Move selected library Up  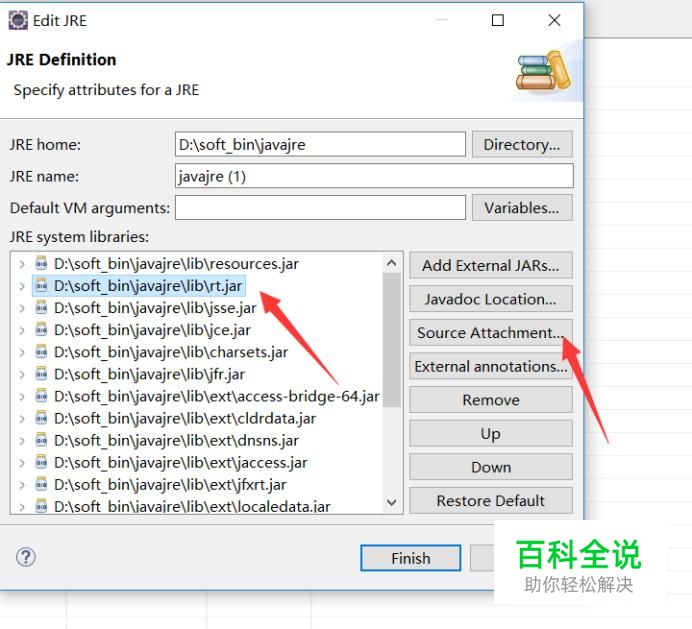coord(491,433)
